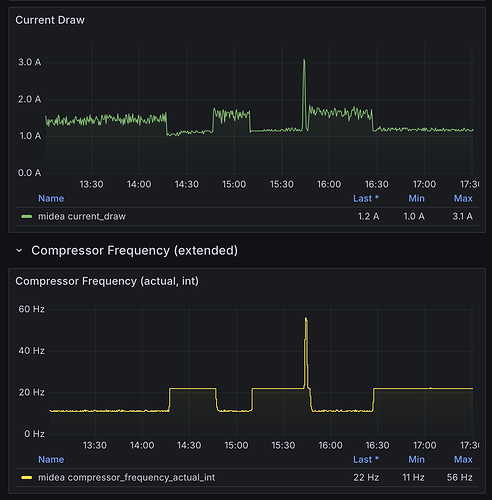
Task: Click the frequency spike peak near 56 Hz
Action: [306, 319]
